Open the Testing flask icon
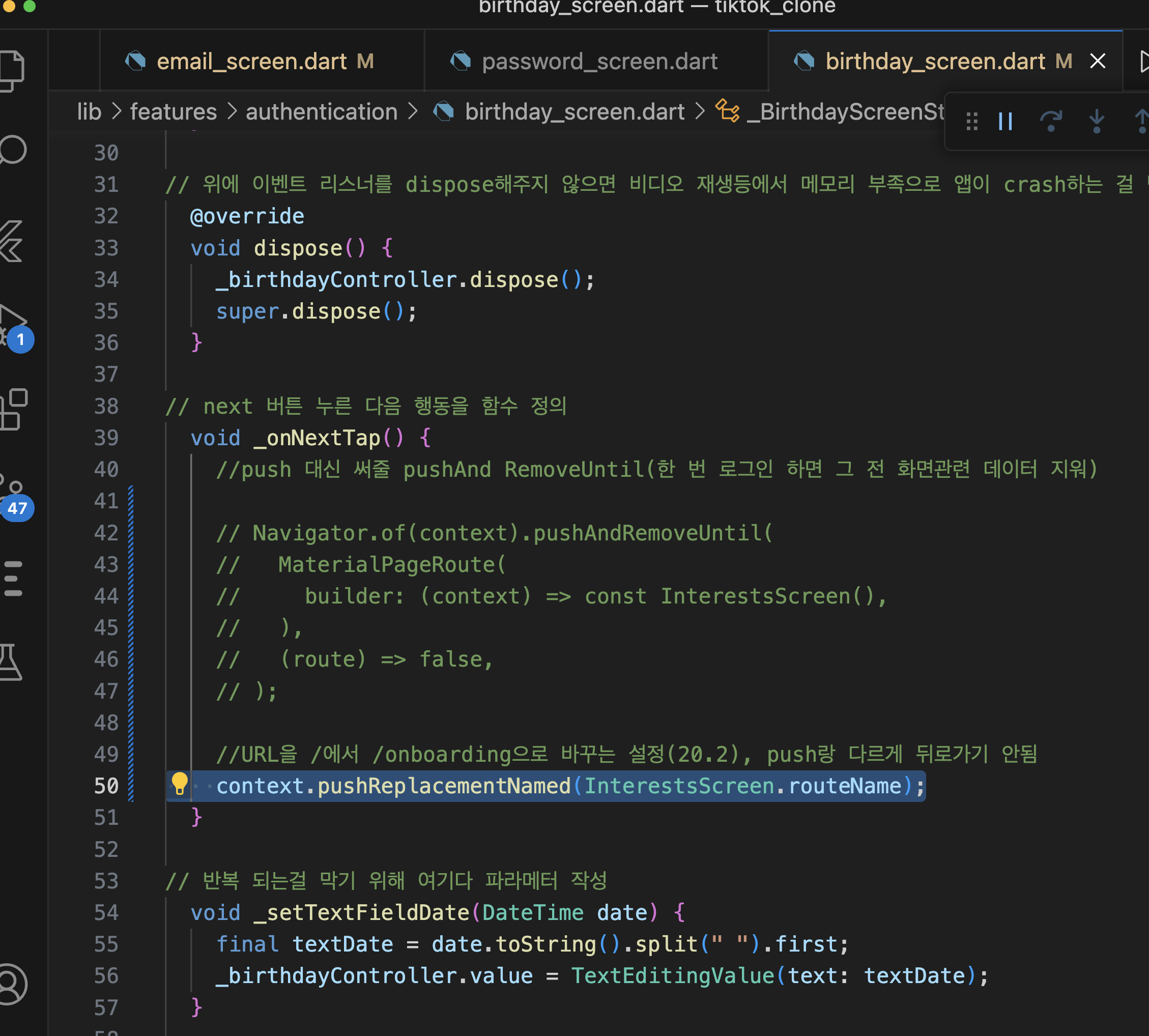This screenshot has width=1149, height=1036. pos(11,661)
